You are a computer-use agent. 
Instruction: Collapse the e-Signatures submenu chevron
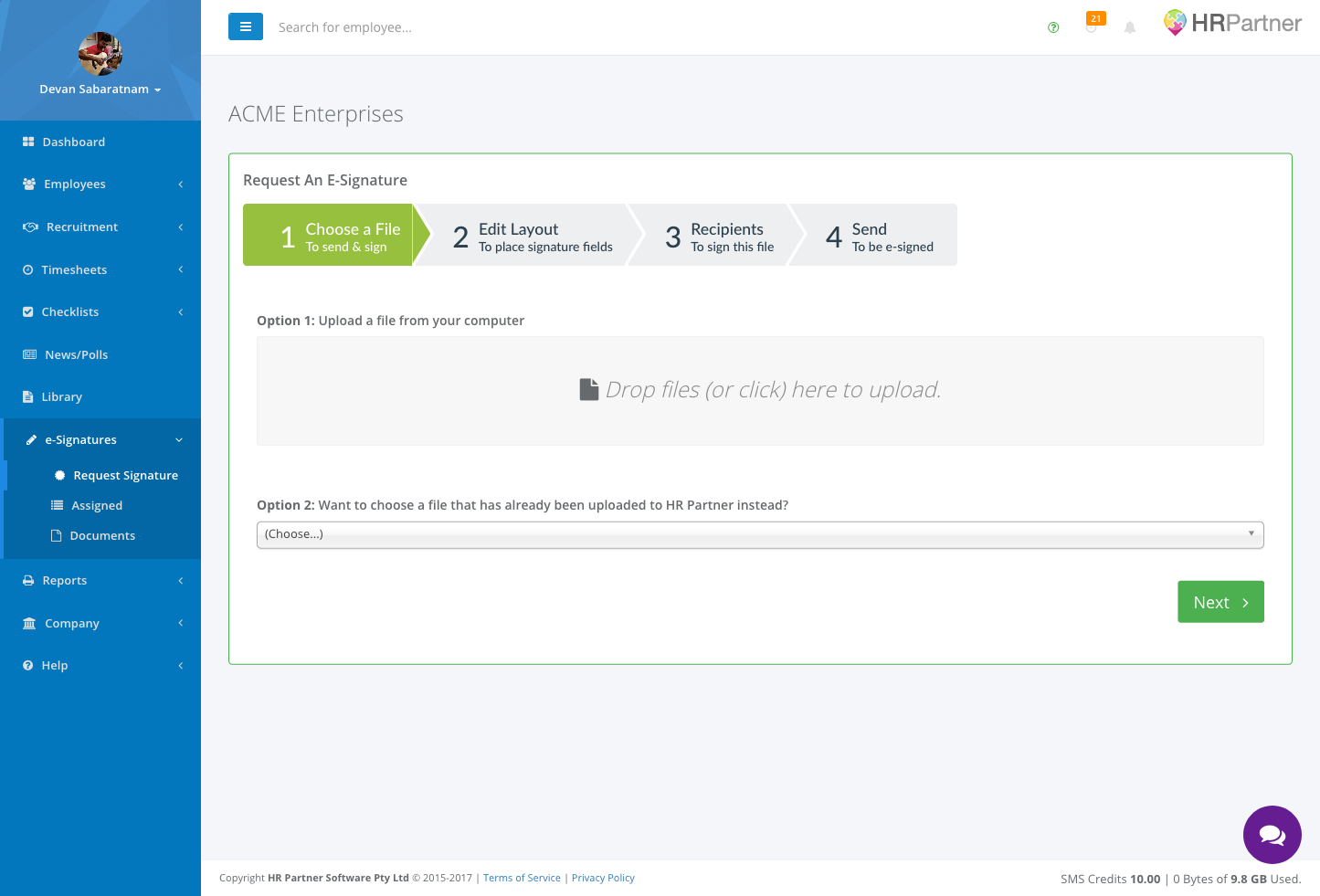pos(179,439)
